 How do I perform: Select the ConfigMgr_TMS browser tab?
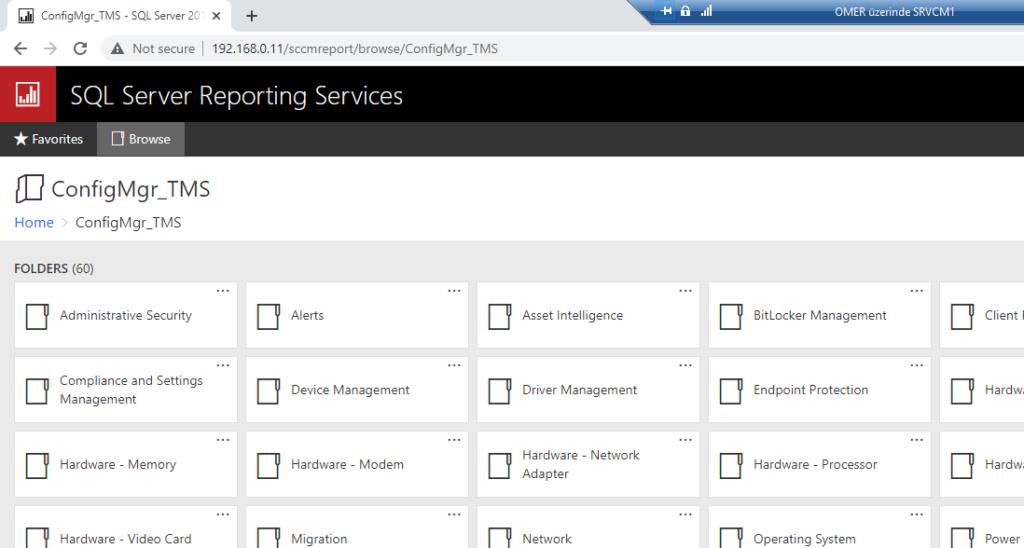click(x=119, y=16)
